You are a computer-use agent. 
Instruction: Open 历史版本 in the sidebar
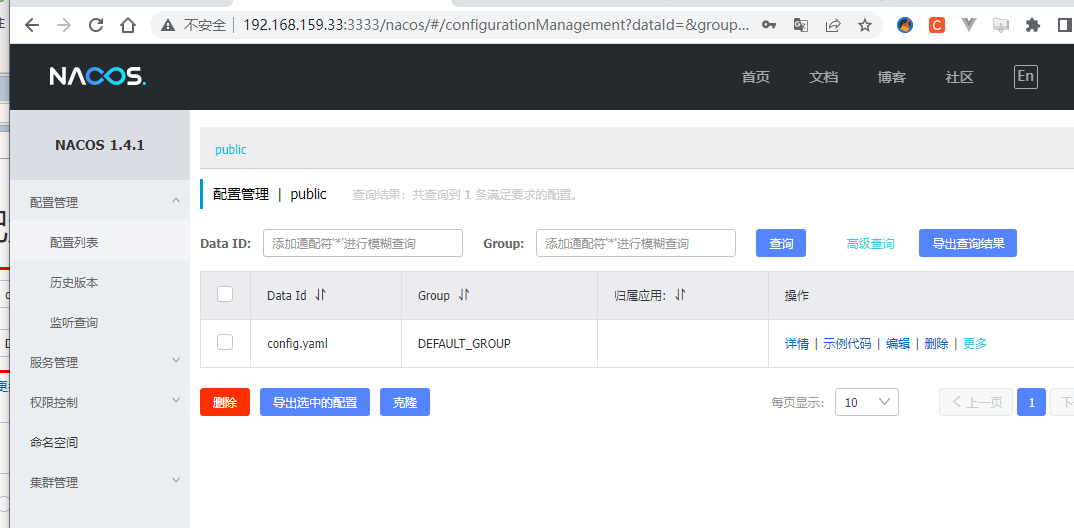74,282
